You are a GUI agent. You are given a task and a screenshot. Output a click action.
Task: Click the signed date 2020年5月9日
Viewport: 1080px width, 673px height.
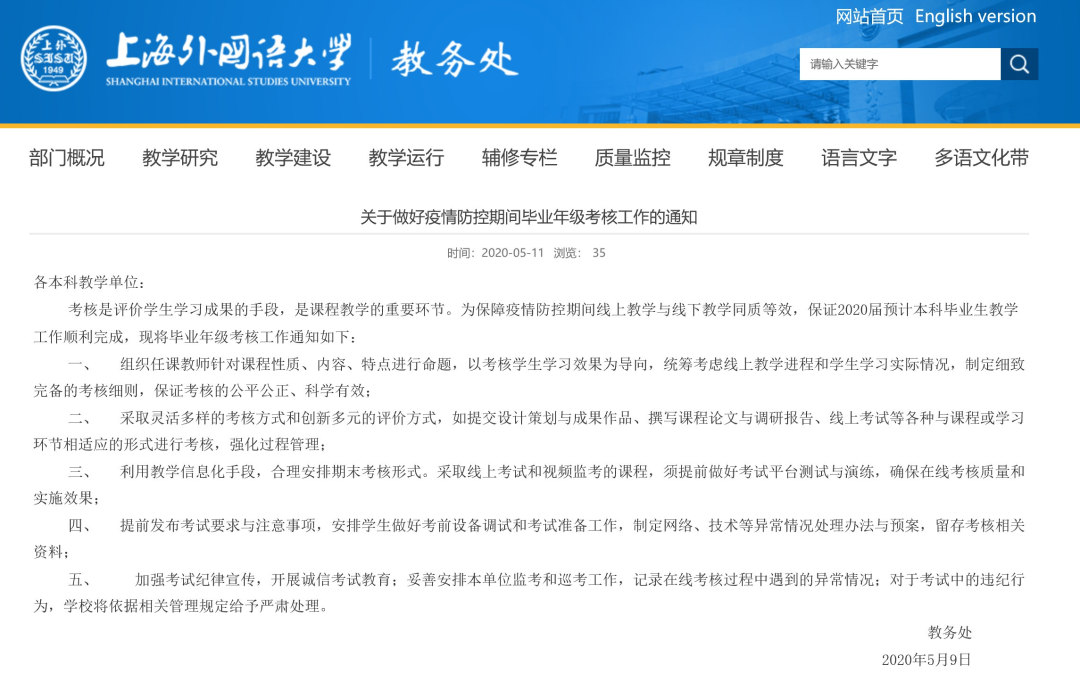(x=926, y=659)
